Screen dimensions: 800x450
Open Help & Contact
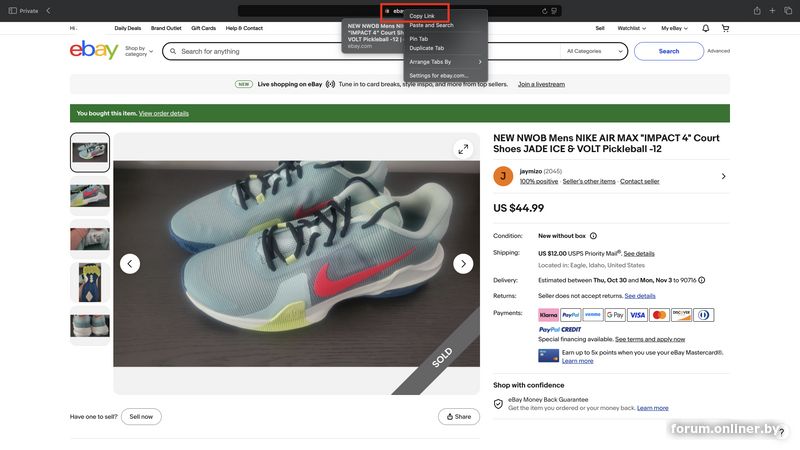point(244,29)
